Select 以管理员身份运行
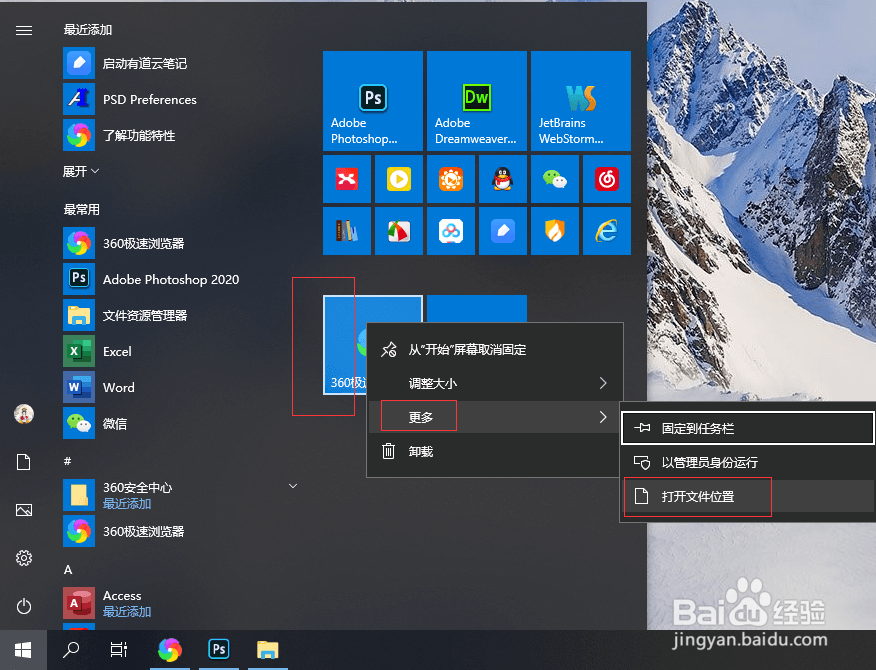 748,462
